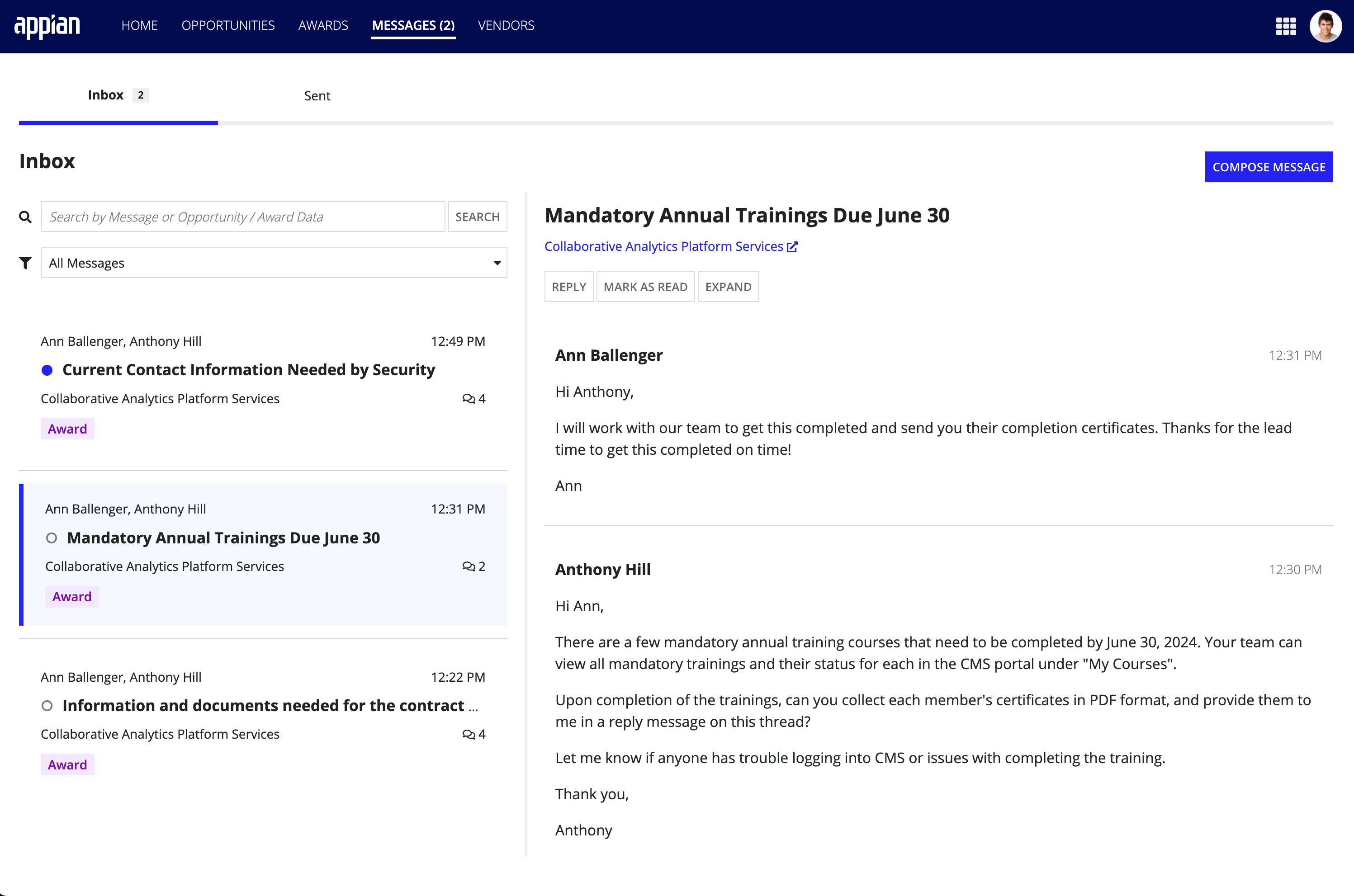1354x896 pixels.
Task: Select the Sent tab in inbox
Action: coord(317,95)
